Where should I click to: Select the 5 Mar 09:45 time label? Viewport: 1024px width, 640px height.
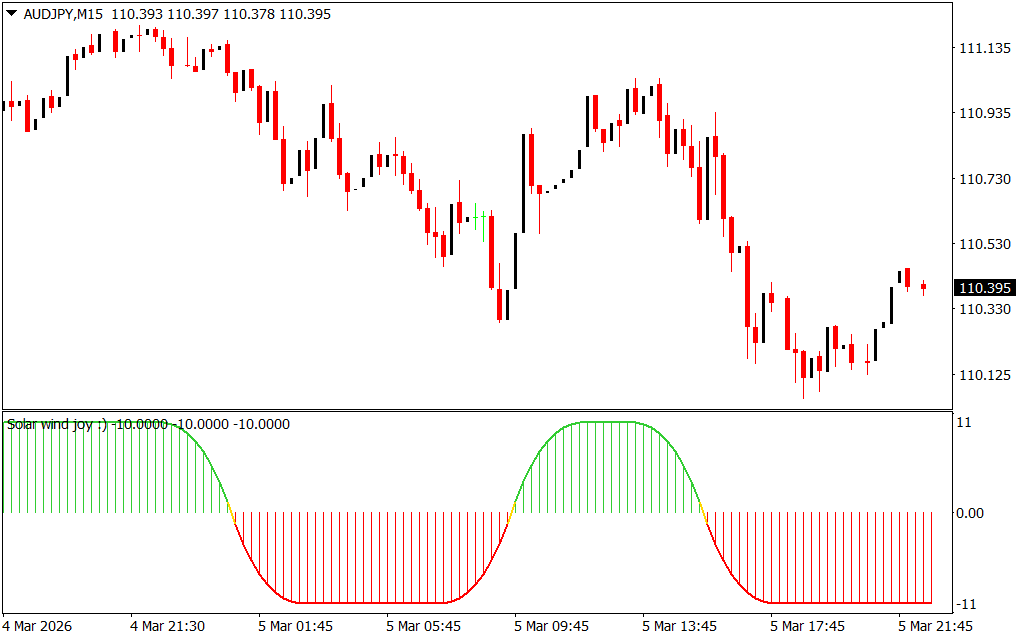point(549,626)
